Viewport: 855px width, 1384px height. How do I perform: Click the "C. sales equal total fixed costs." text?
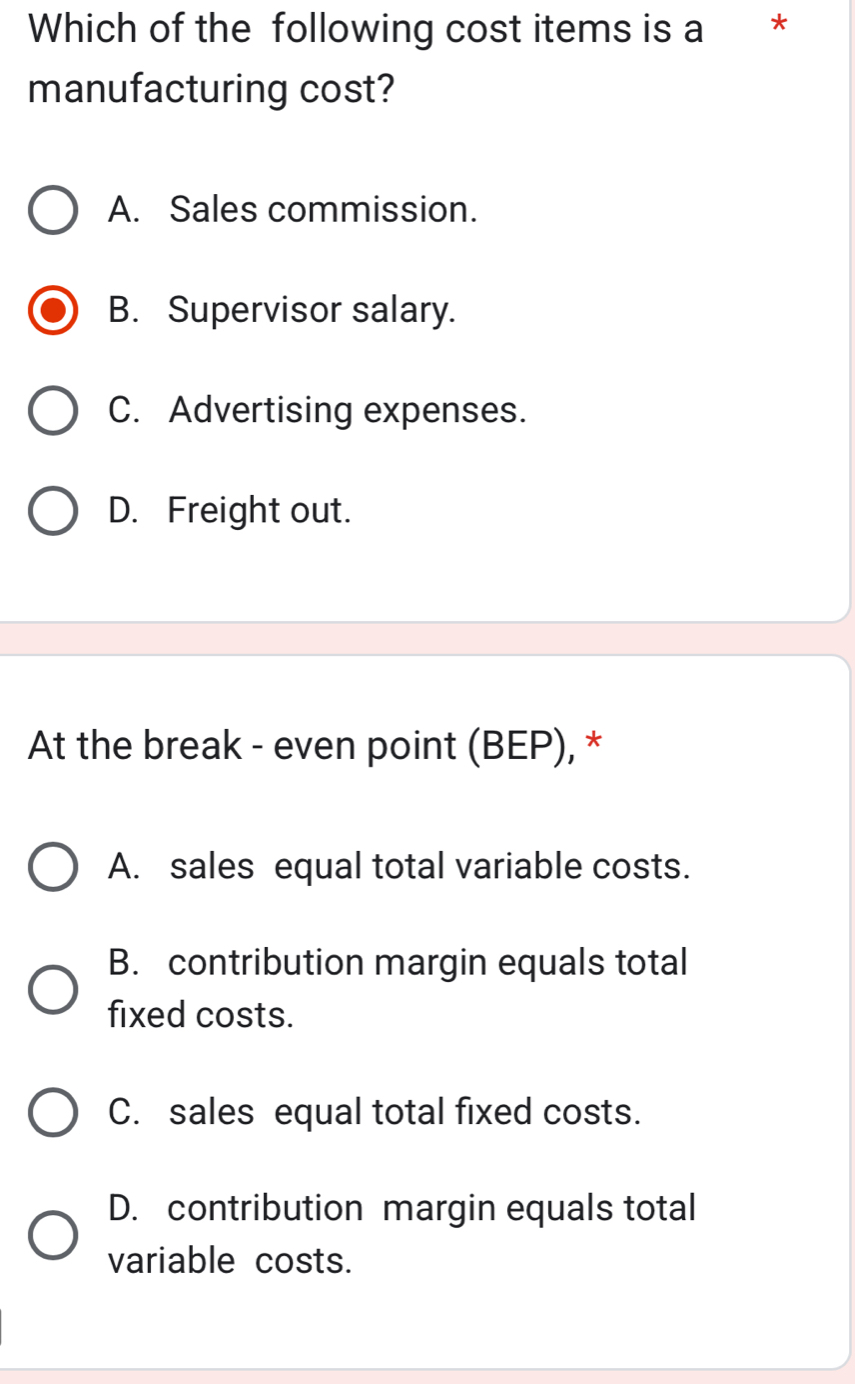click(x=374, y=1113)
